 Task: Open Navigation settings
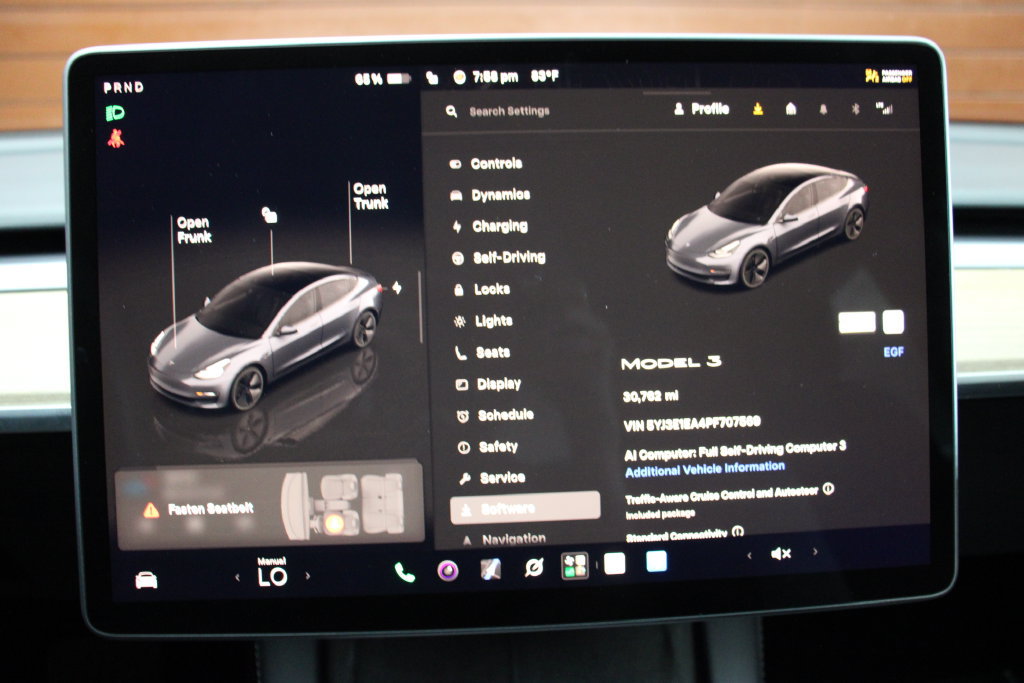point(504,539)
